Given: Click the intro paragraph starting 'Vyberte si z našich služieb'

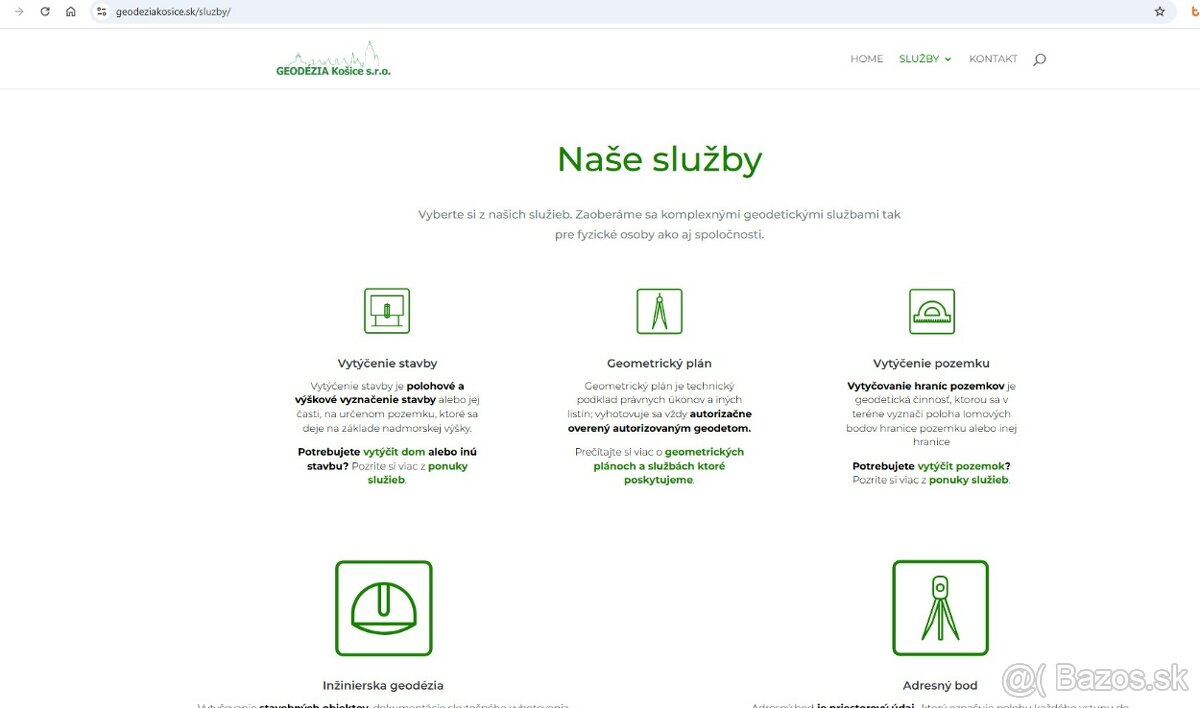Looking at the screenshot, I should pos(660,224).
